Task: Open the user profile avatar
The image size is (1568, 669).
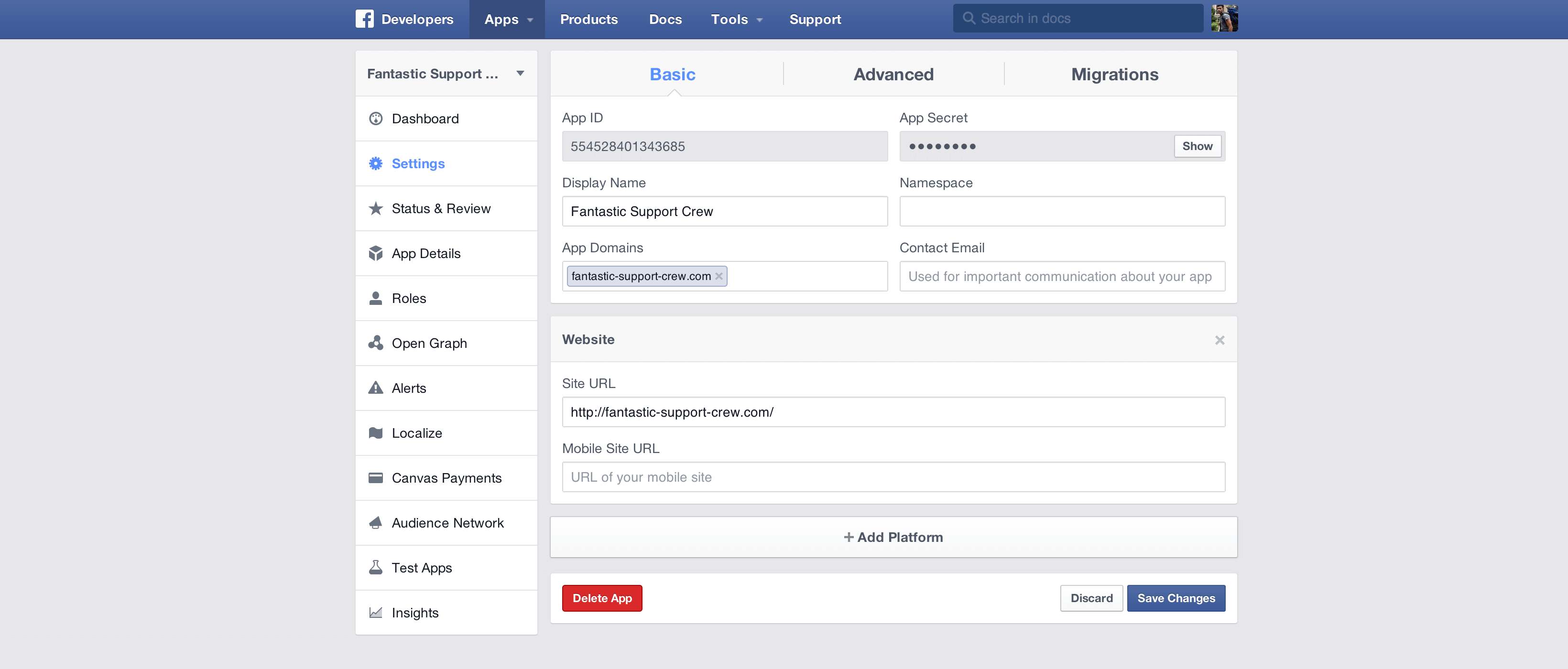Action: pos(1224,18)
